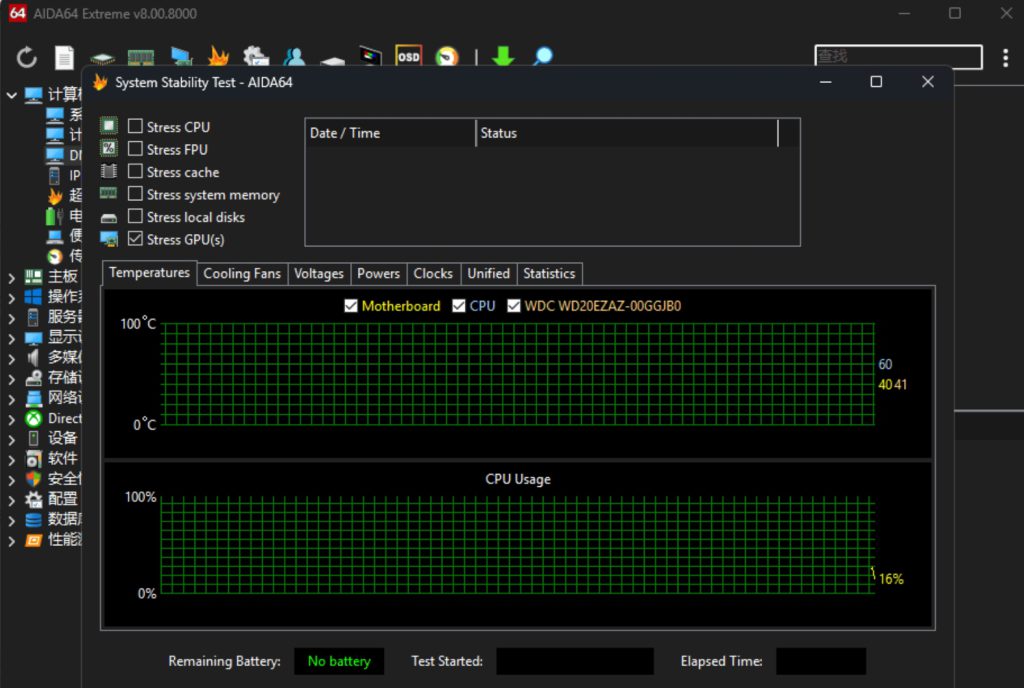1024x688 pixels.
Task: Open the gear preferences toolbar icon
Action: [255, 56]
